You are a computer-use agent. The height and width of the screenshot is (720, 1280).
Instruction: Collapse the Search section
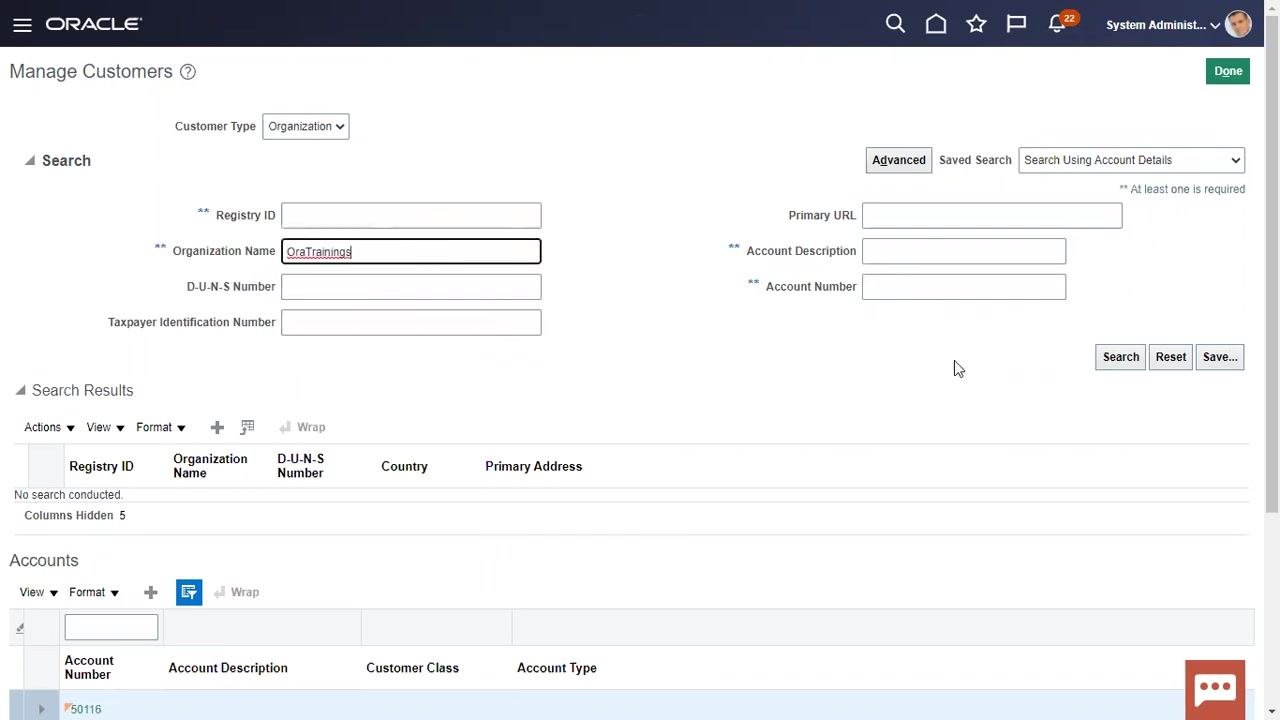[x=29, y=160]
